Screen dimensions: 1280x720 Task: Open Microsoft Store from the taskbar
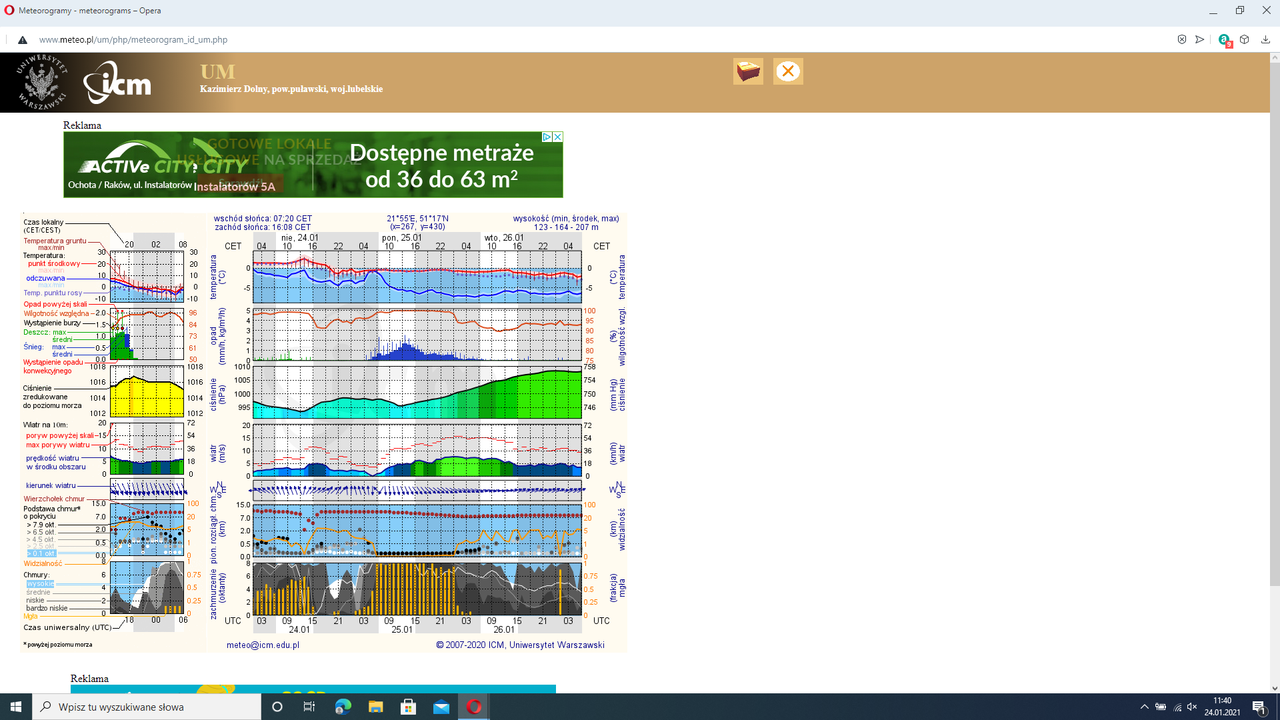coord(408,707)
